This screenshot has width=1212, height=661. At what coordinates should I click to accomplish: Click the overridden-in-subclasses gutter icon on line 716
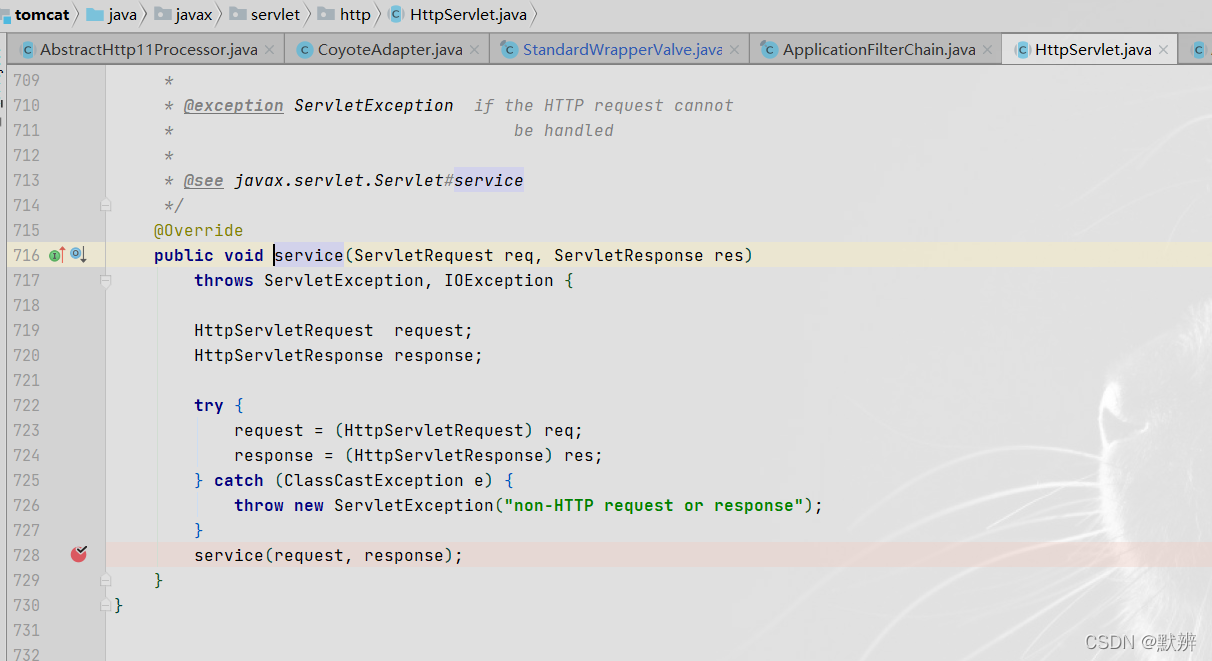[x=79, y=255]
